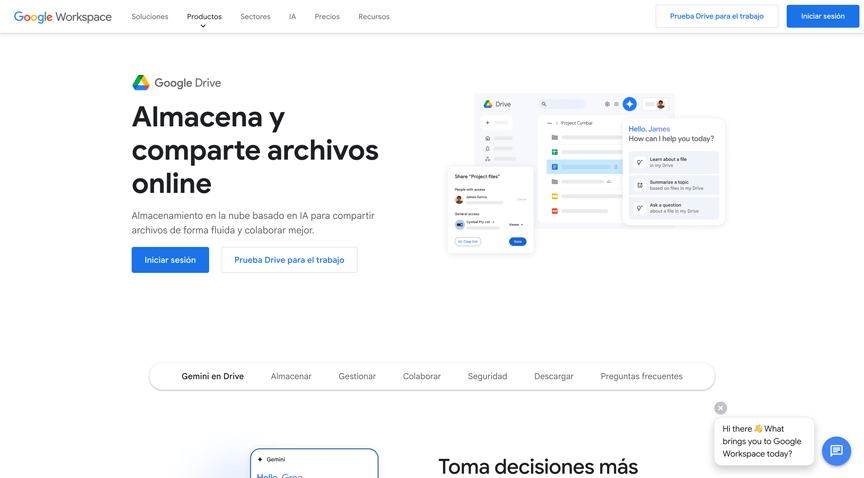Screen dimensions: 864x478
Task: Open the chat bubble launcher icon
Action: pos(836,451)
